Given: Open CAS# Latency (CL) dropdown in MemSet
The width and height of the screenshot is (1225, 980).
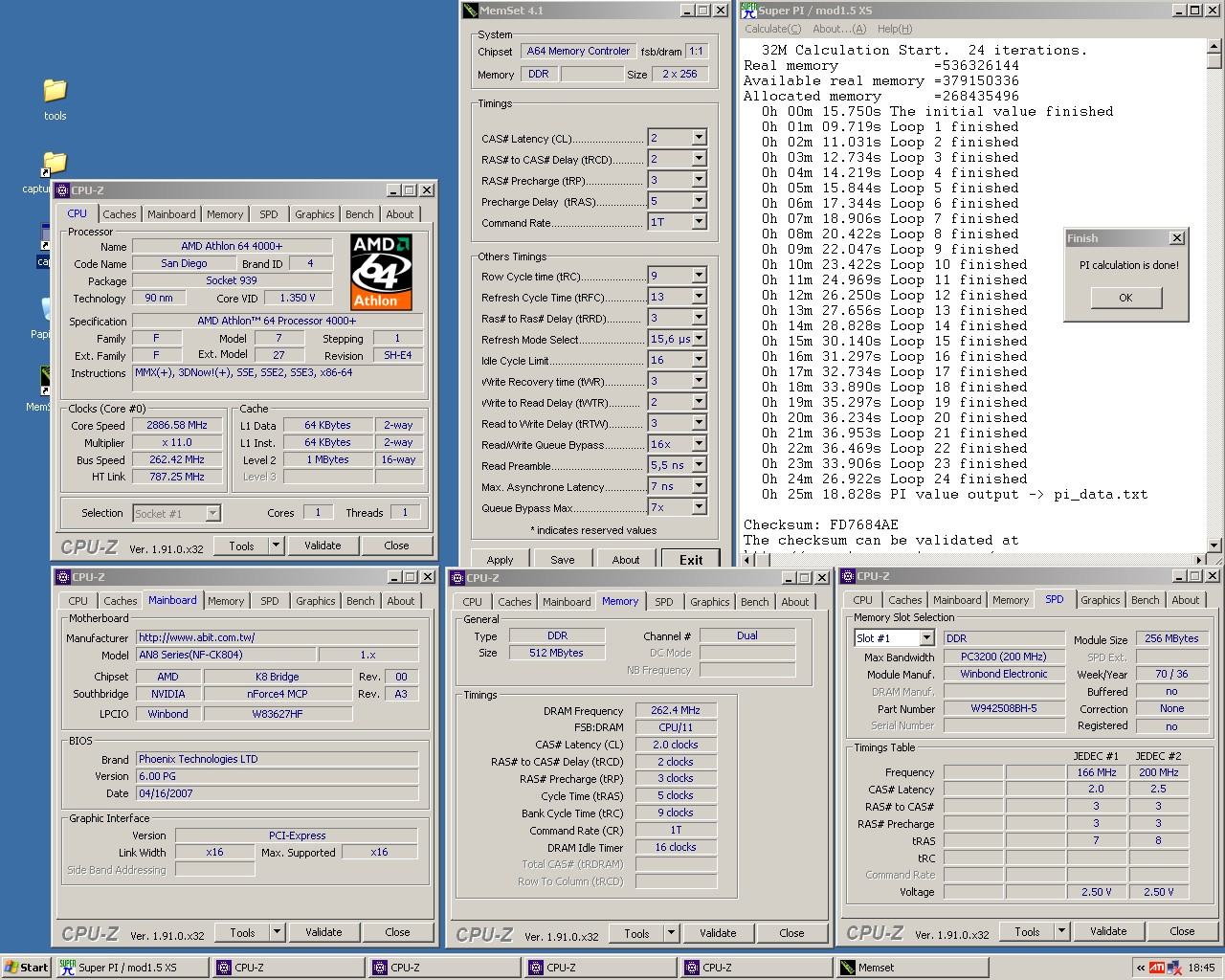Looking at the screenshot, I should click(699, 138).
